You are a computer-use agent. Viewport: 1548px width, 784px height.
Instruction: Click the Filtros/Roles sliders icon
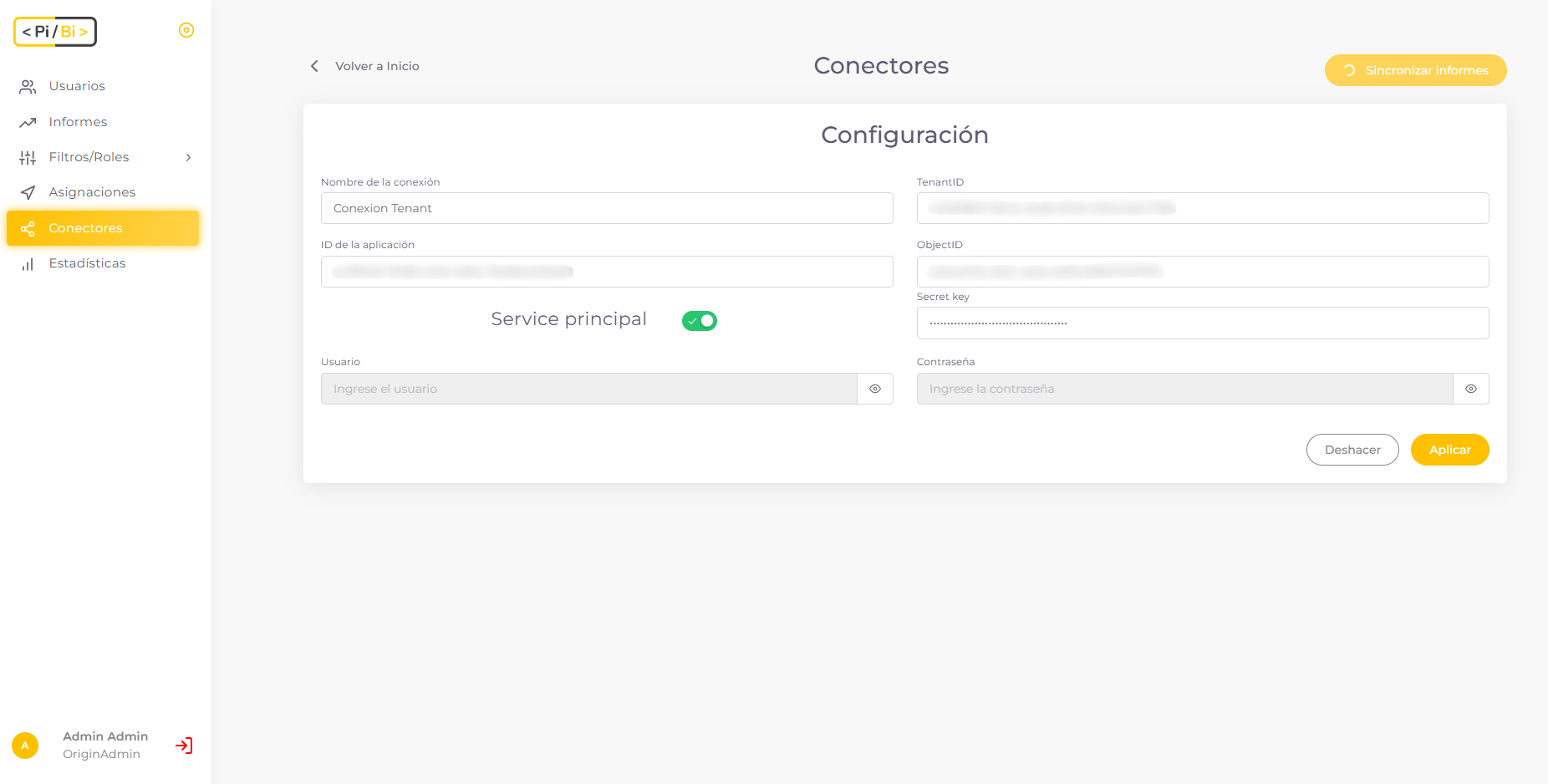coord(28,157)
